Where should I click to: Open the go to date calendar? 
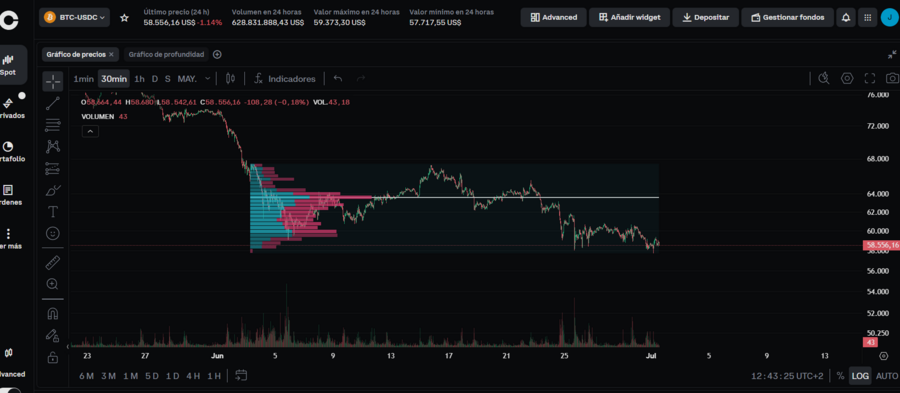(x=241, y=376)
